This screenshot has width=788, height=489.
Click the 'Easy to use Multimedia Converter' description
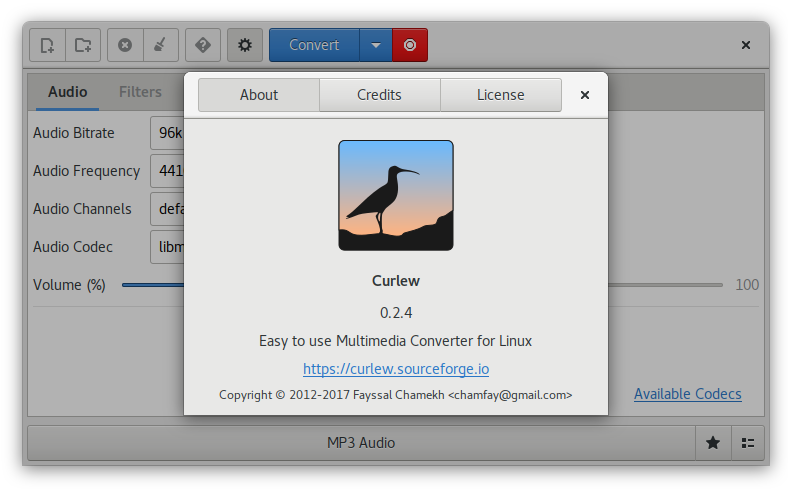[x=396, y=341]
